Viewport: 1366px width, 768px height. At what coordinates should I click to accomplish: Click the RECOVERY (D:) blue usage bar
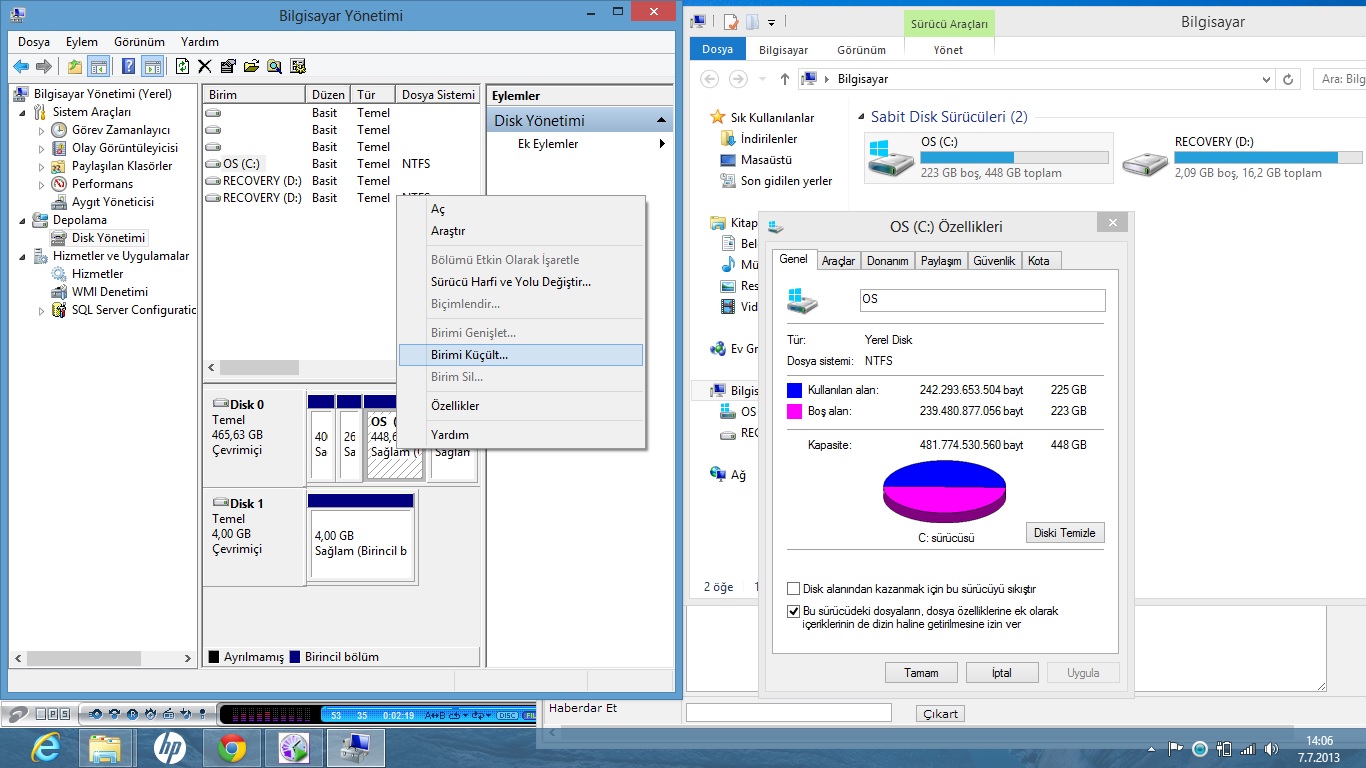coord(1268,157)
